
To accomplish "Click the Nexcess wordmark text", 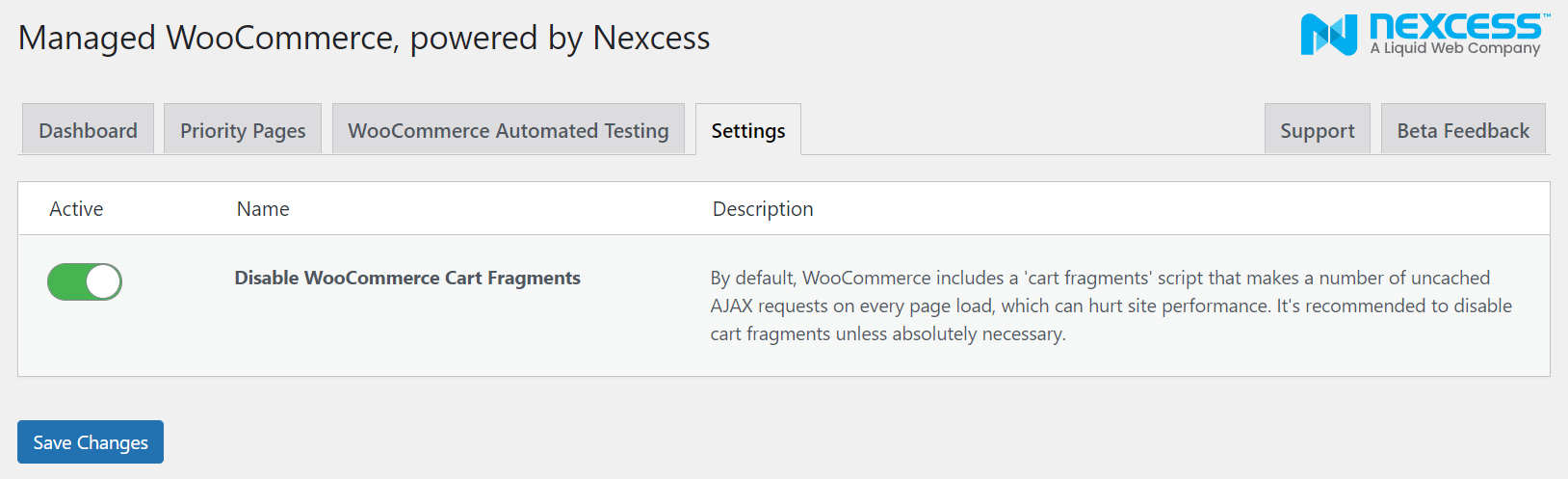I will 1454,26.
